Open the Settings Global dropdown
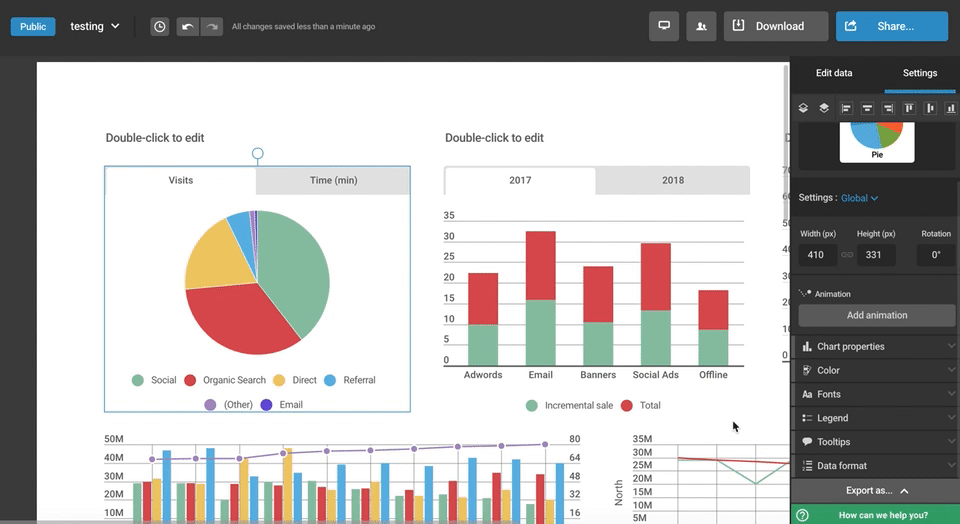Image resolution: width=960 pixels, height=524 pixels. point(859,198)
